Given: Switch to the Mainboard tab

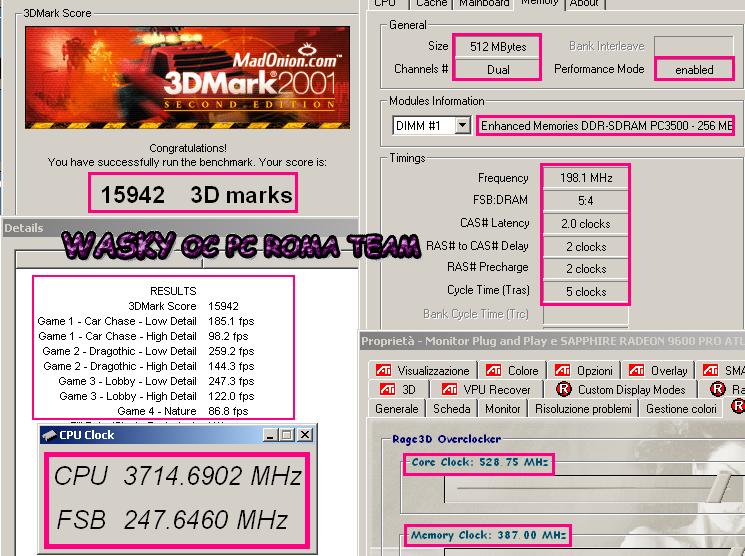Looking at the screenshot, I should [x=484, y=4].
